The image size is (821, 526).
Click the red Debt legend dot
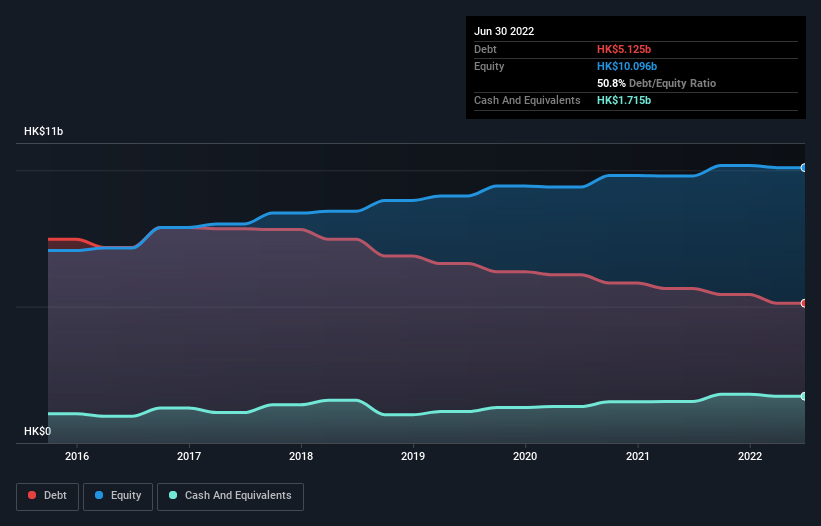32,495
